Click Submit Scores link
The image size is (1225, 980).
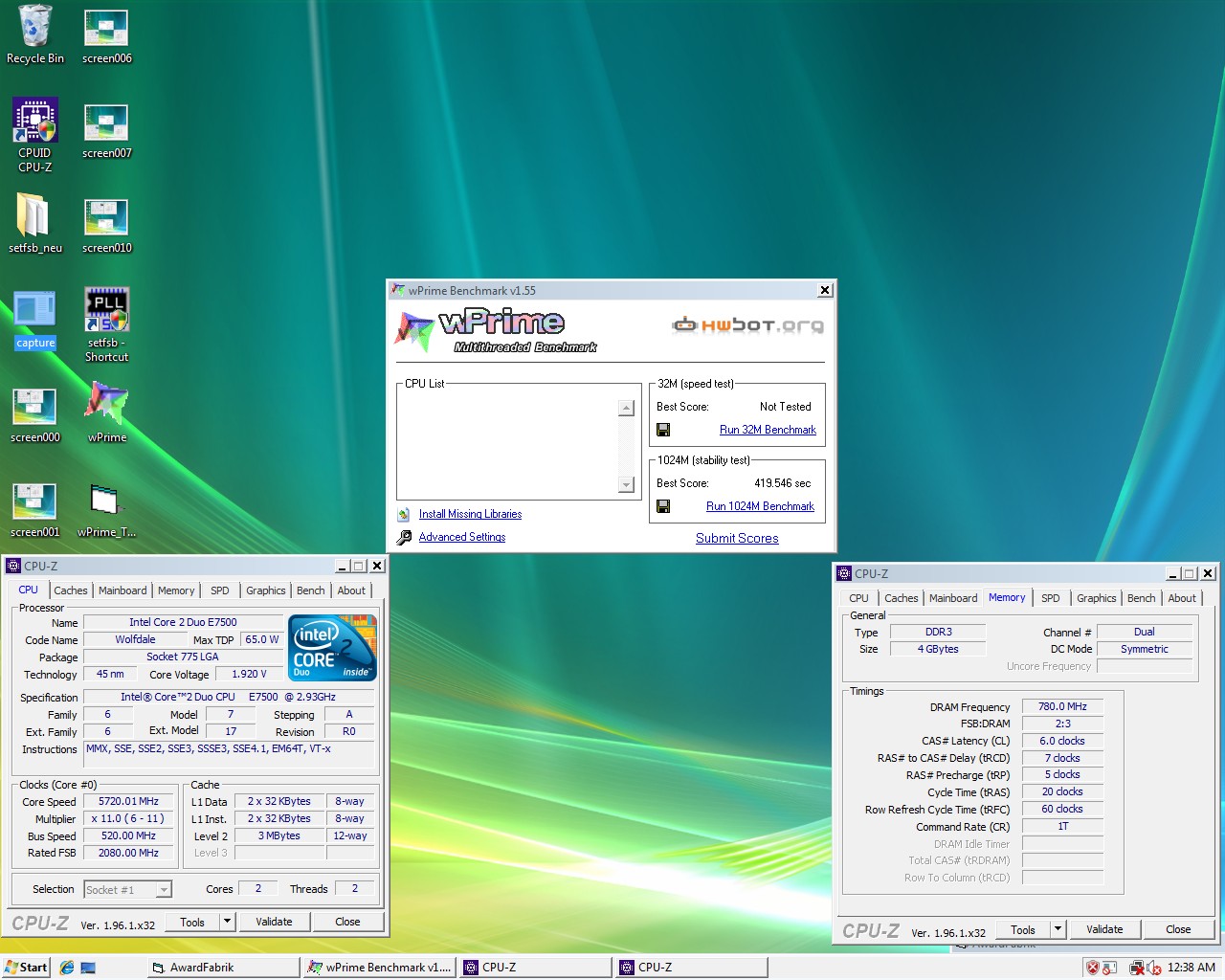pos(737,538)
